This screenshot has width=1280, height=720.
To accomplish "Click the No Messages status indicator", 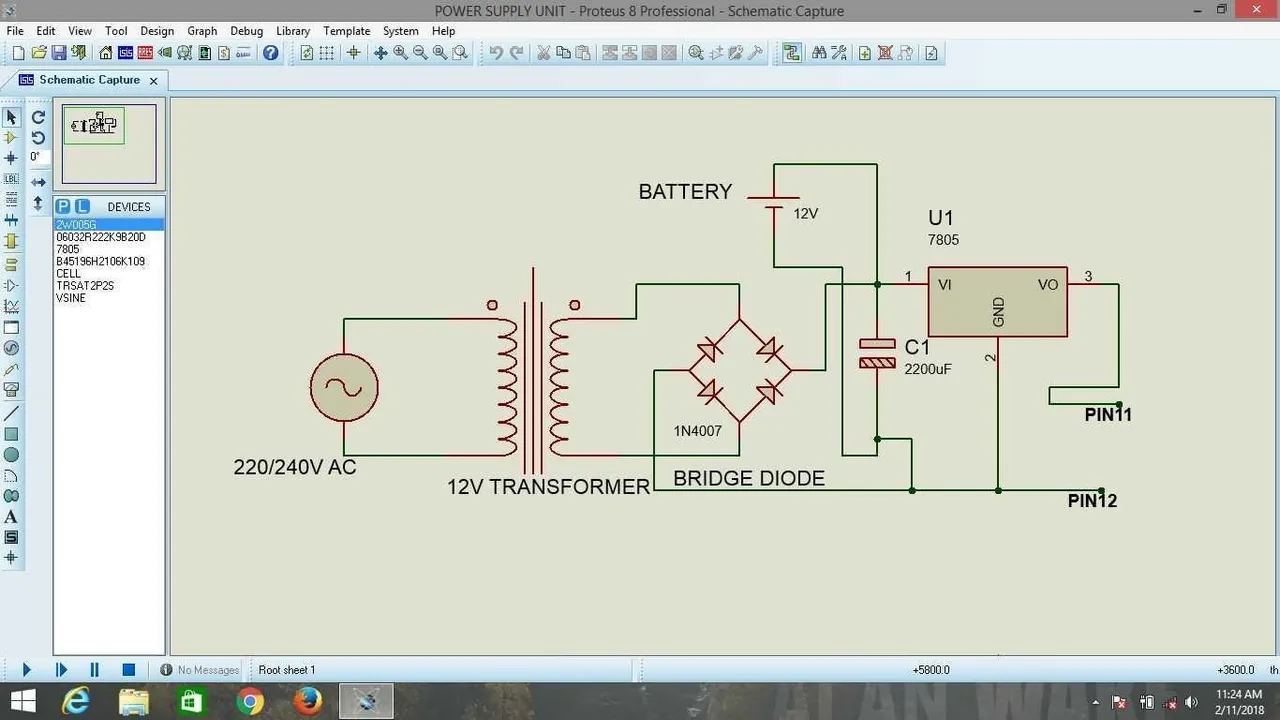I will point(199,670).
